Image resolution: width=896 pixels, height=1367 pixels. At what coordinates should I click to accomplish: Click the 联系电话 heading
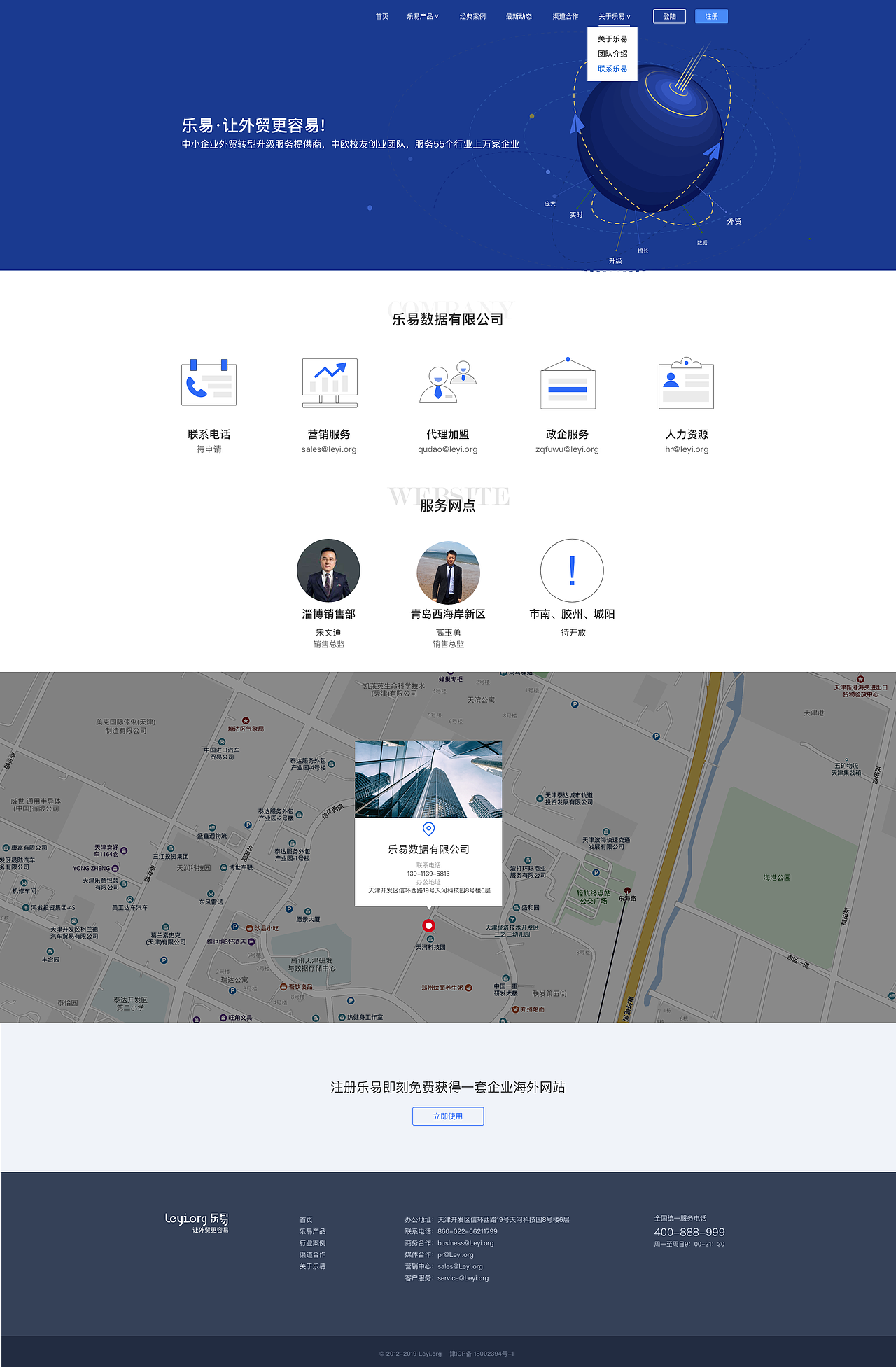[x=209, y=434]
